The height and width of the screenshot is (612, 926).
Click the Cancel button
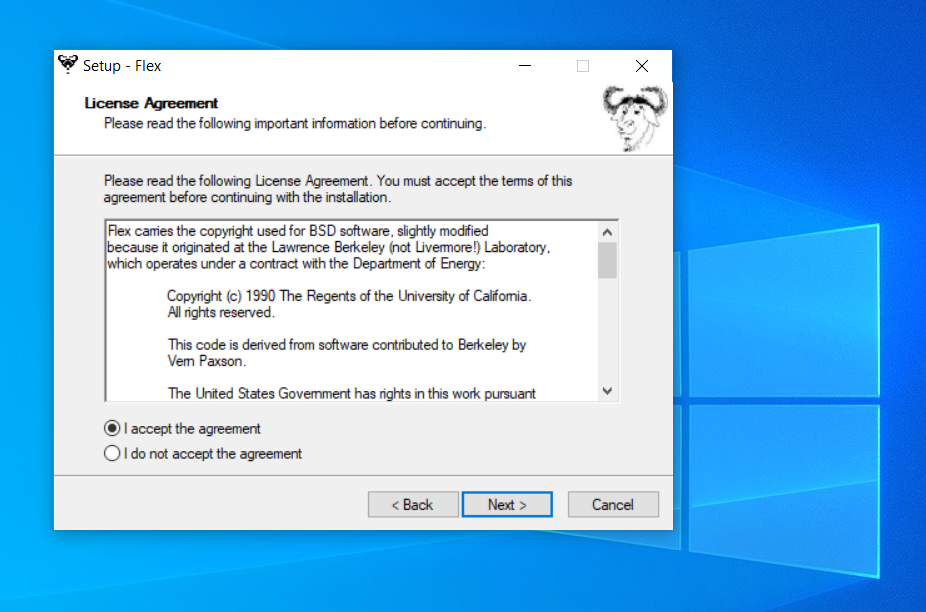613,504
